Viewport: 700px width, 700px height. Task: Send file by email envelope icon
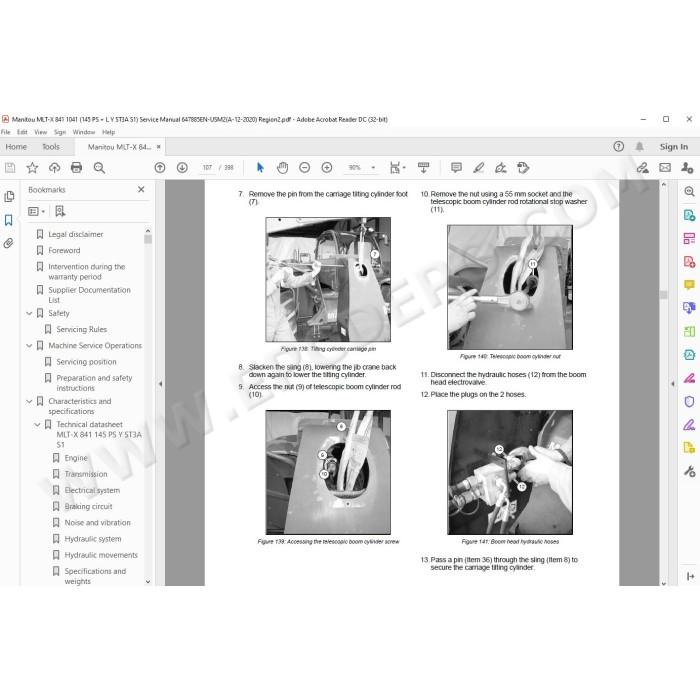(x=665, y=168)
